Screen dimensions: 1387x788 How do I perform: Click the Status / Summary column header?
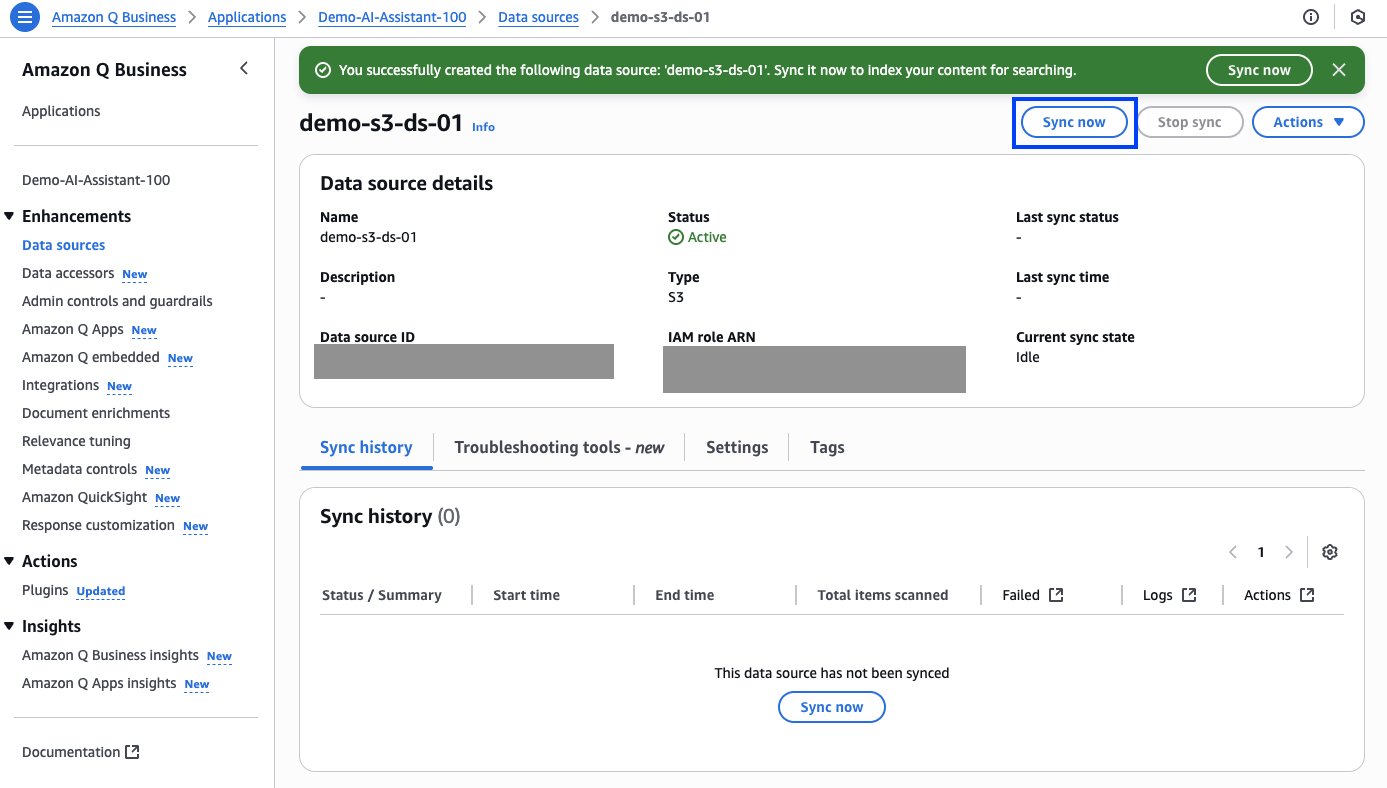[382, 595]
